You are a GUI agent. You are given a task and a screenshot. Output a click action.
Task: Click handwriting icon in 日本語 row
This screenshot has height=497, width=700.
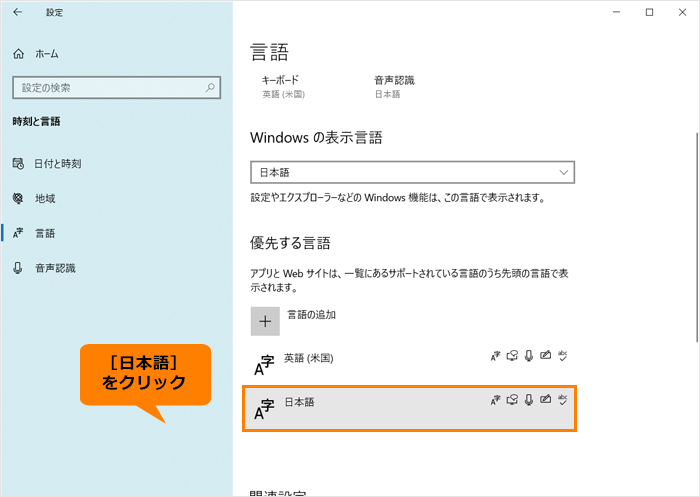tap(545, 399)
